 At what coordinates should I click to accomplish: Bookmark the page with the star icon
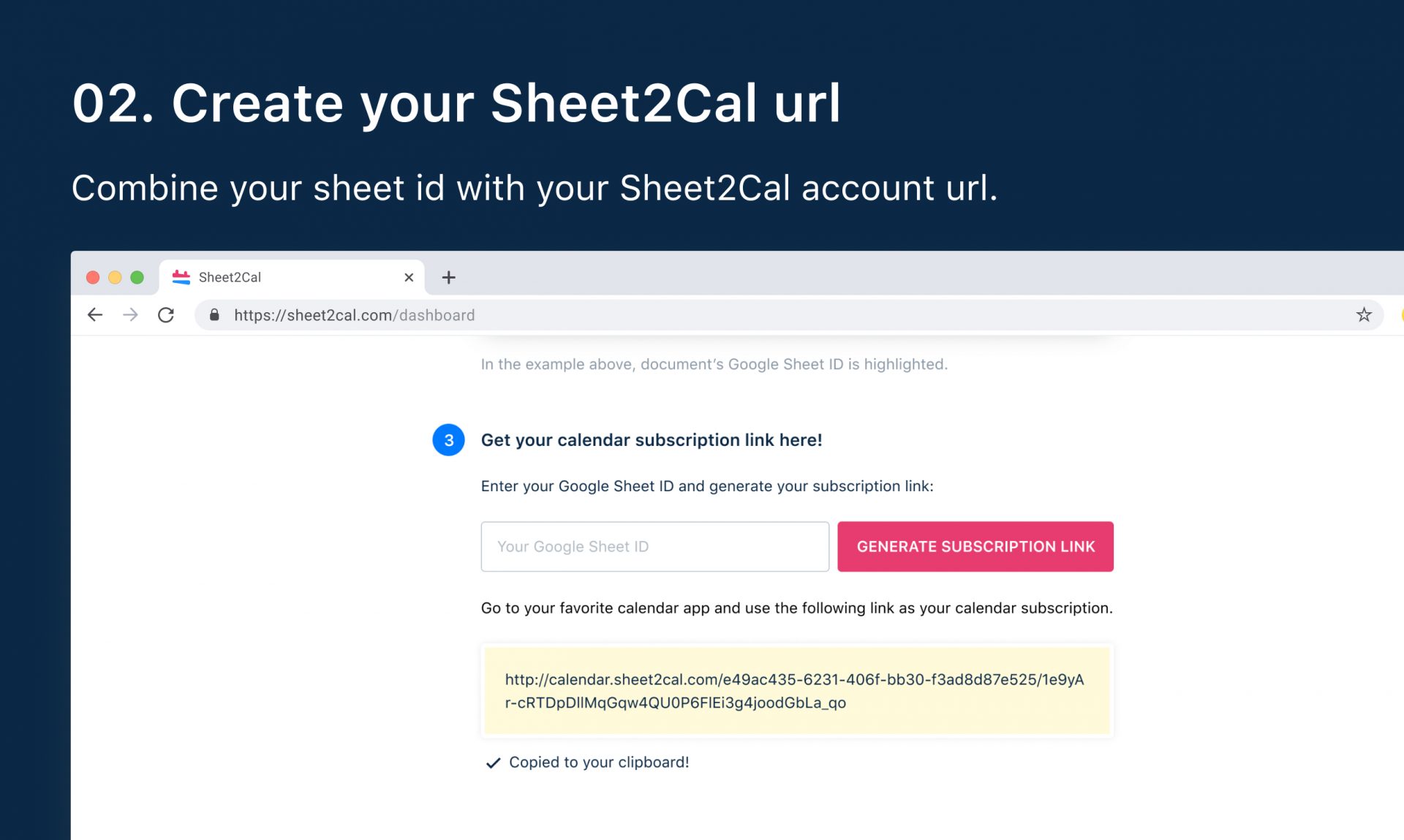(1364, 315)
